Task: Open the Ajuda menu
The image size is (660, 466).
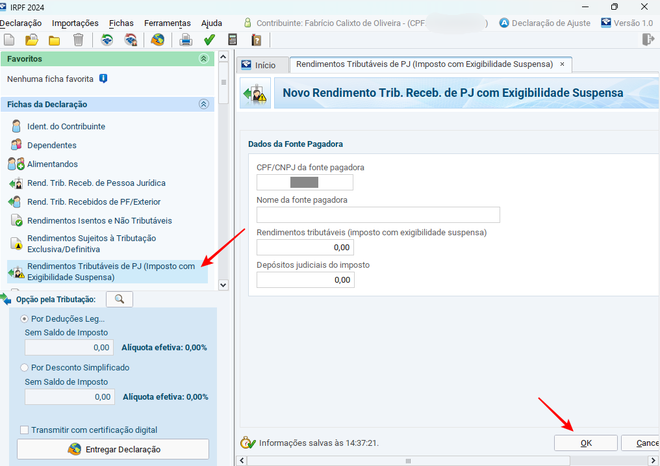Action: point(211,23)
